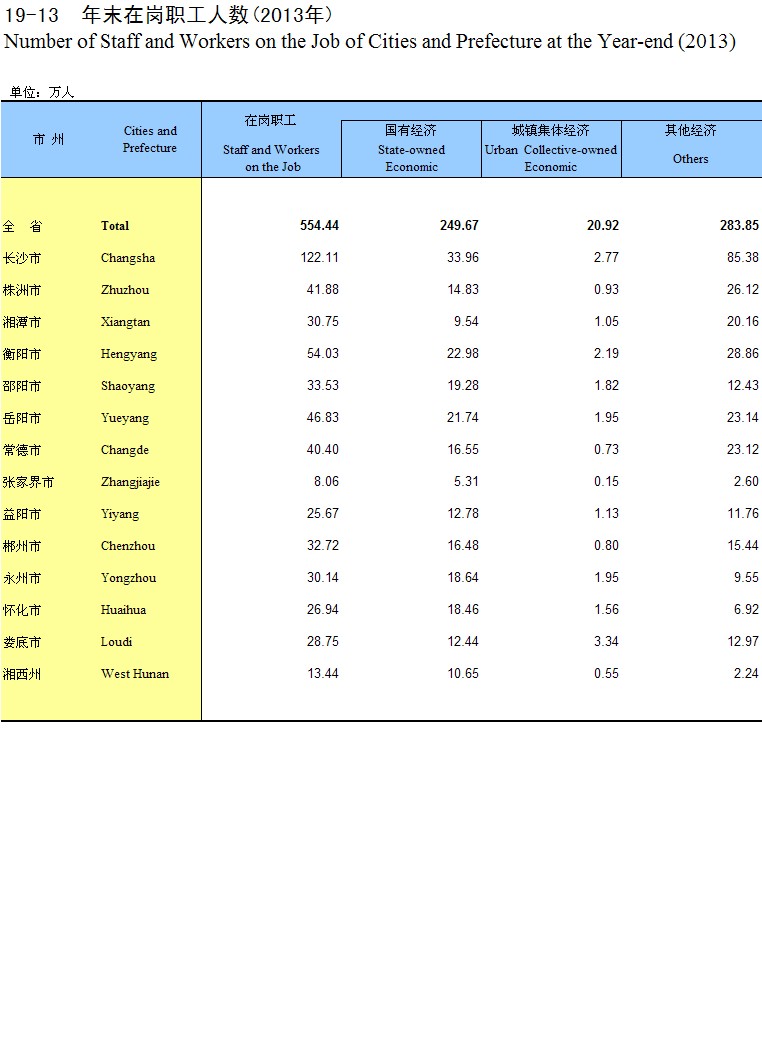Screen dimensions: 762x1042
Task: Click the Chinese label '长沙市'
Action: pos(21,258)
